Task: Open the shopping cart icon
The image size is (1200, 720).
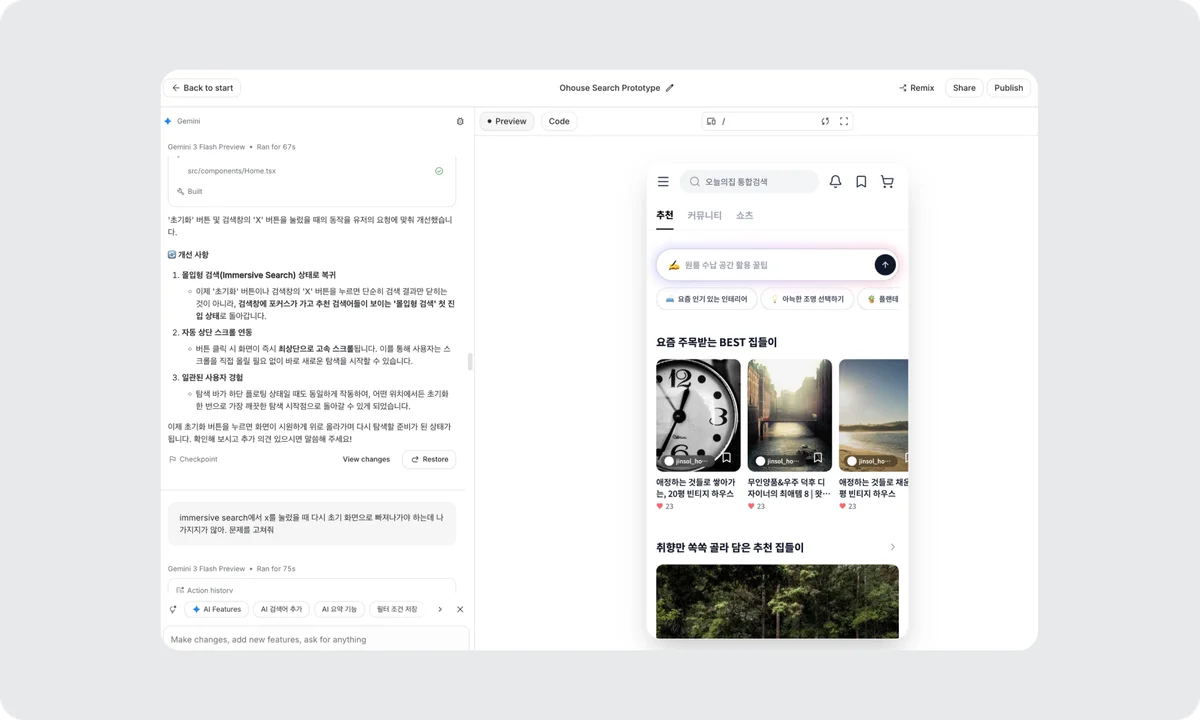Action: point(887,182)
